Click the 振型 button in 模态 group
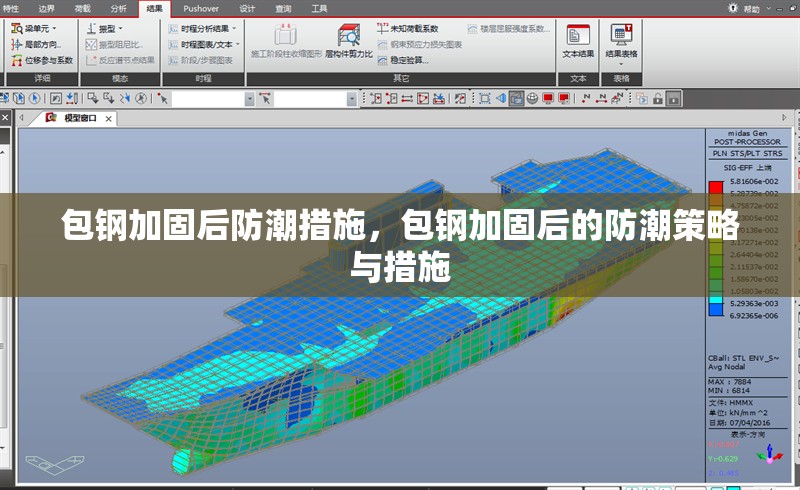 pos(104,28)
